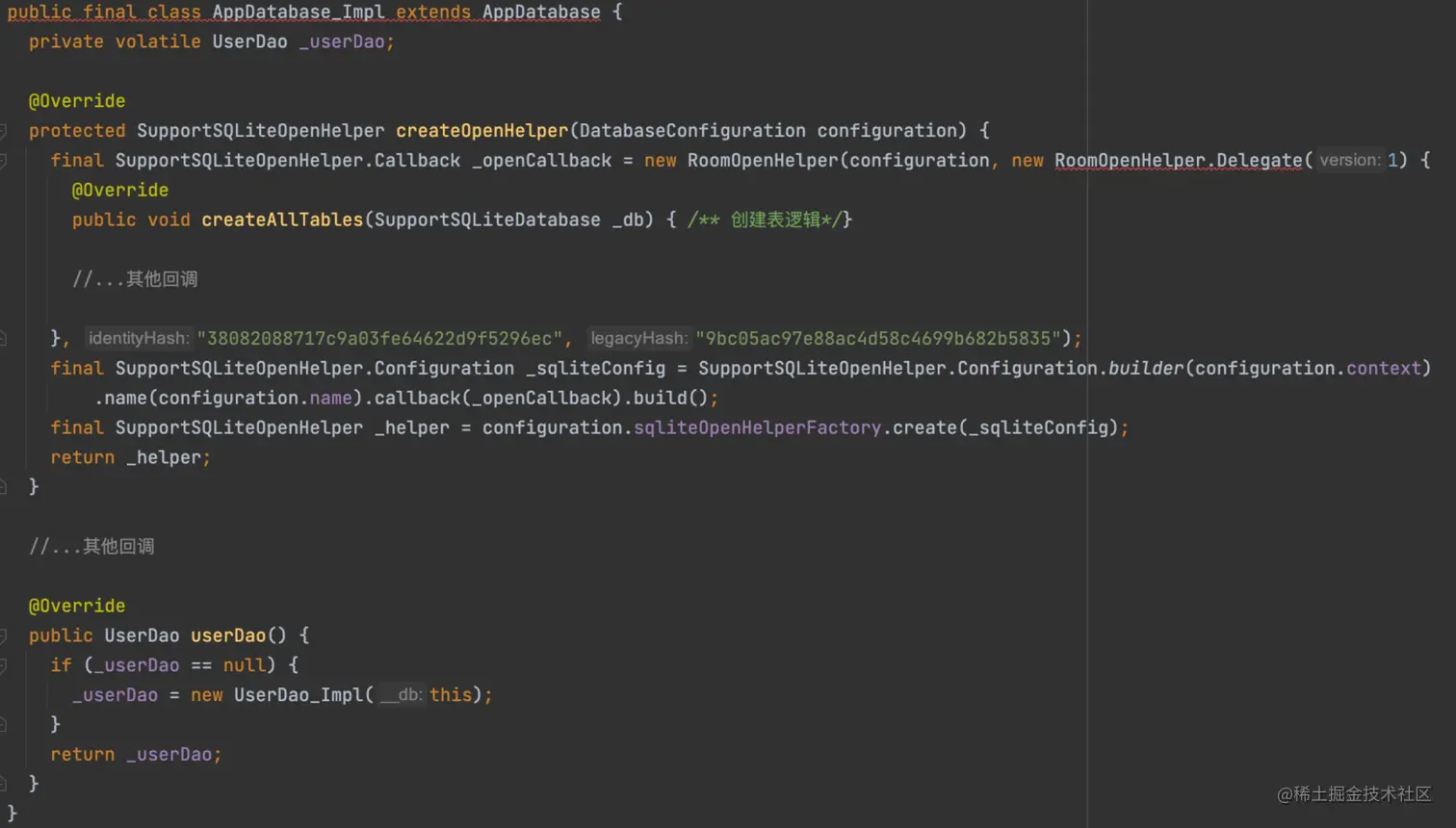Click the return _helper statement
Image resolution: width=1456 pixels, height=828 pixels.
point(130,457)
